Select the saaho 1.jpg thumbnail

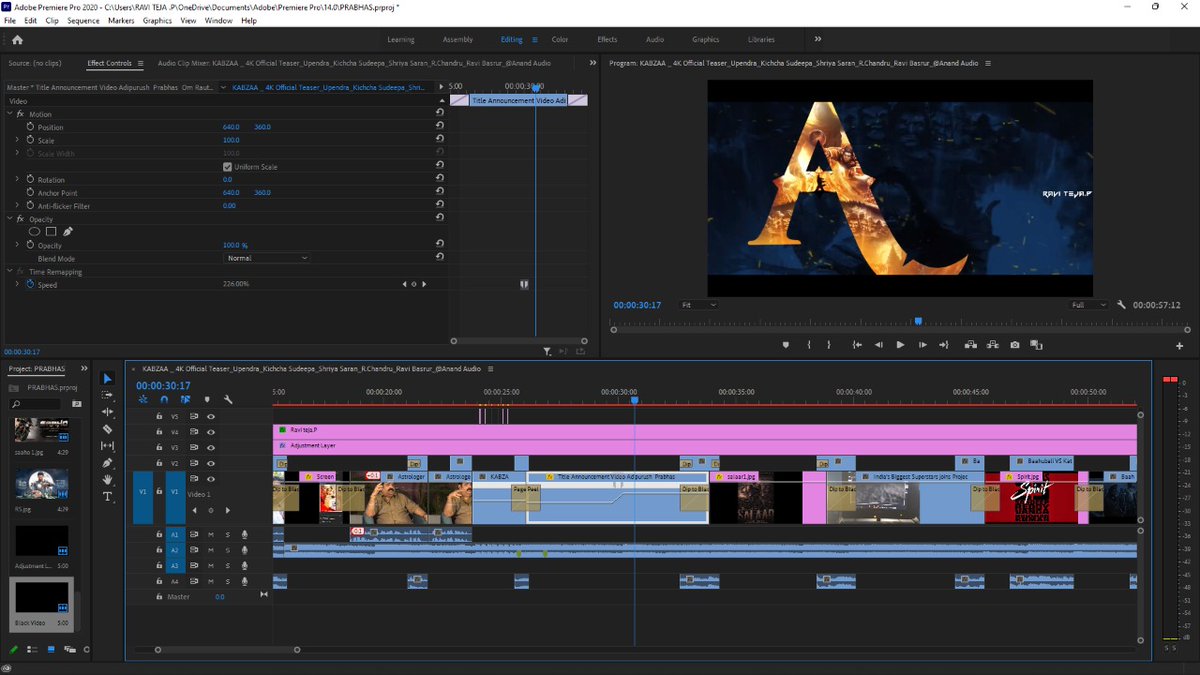[41, 431]
